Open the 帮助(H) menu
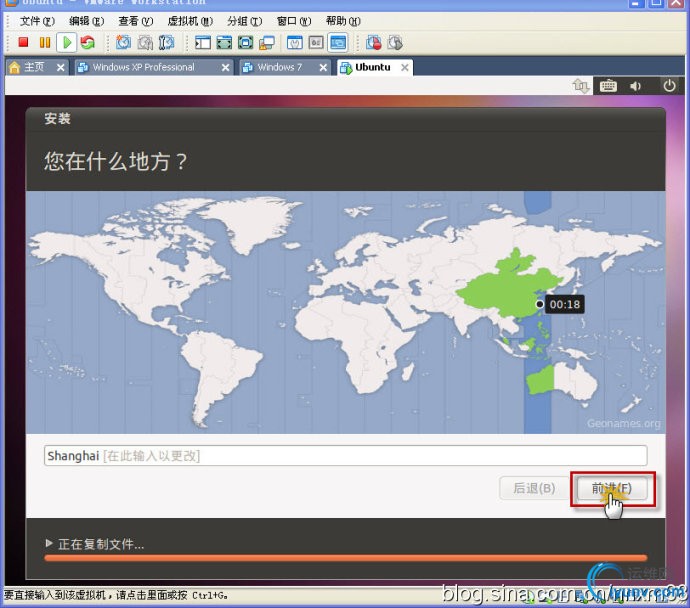The width and height of the screenshot is (690, 608). pos(343,21)
